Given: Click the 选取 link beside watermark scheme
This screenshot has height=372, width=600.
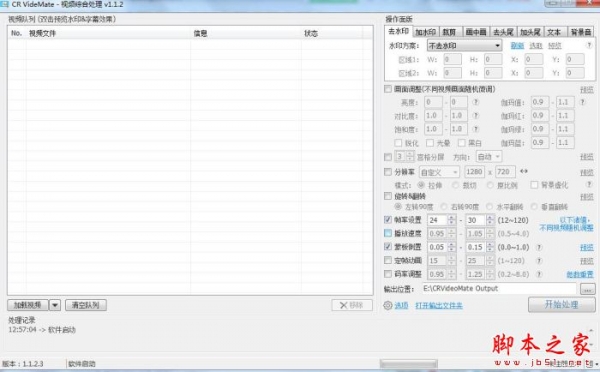Looking at the screenshot, I should click(x=536, y=46).
